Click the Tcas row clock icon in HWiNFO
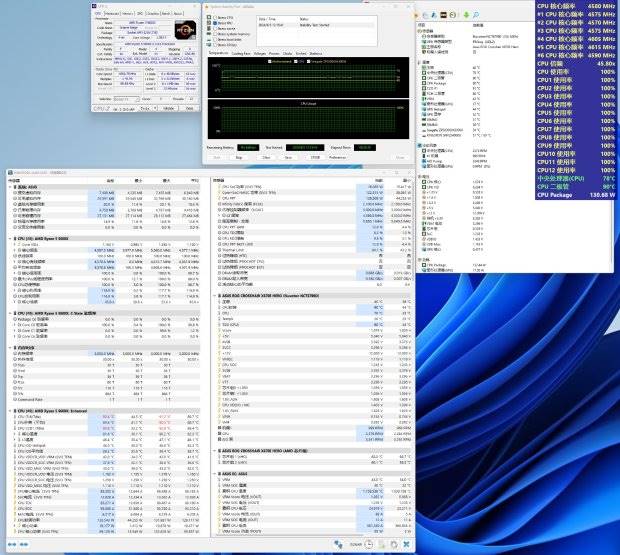The height and width of the screenshot is (555, 620). [x=15, y=365]
